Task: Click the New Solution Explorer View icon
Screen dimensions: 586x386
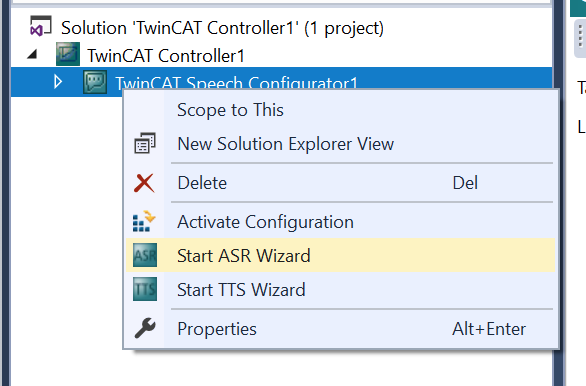Action: 145,143
